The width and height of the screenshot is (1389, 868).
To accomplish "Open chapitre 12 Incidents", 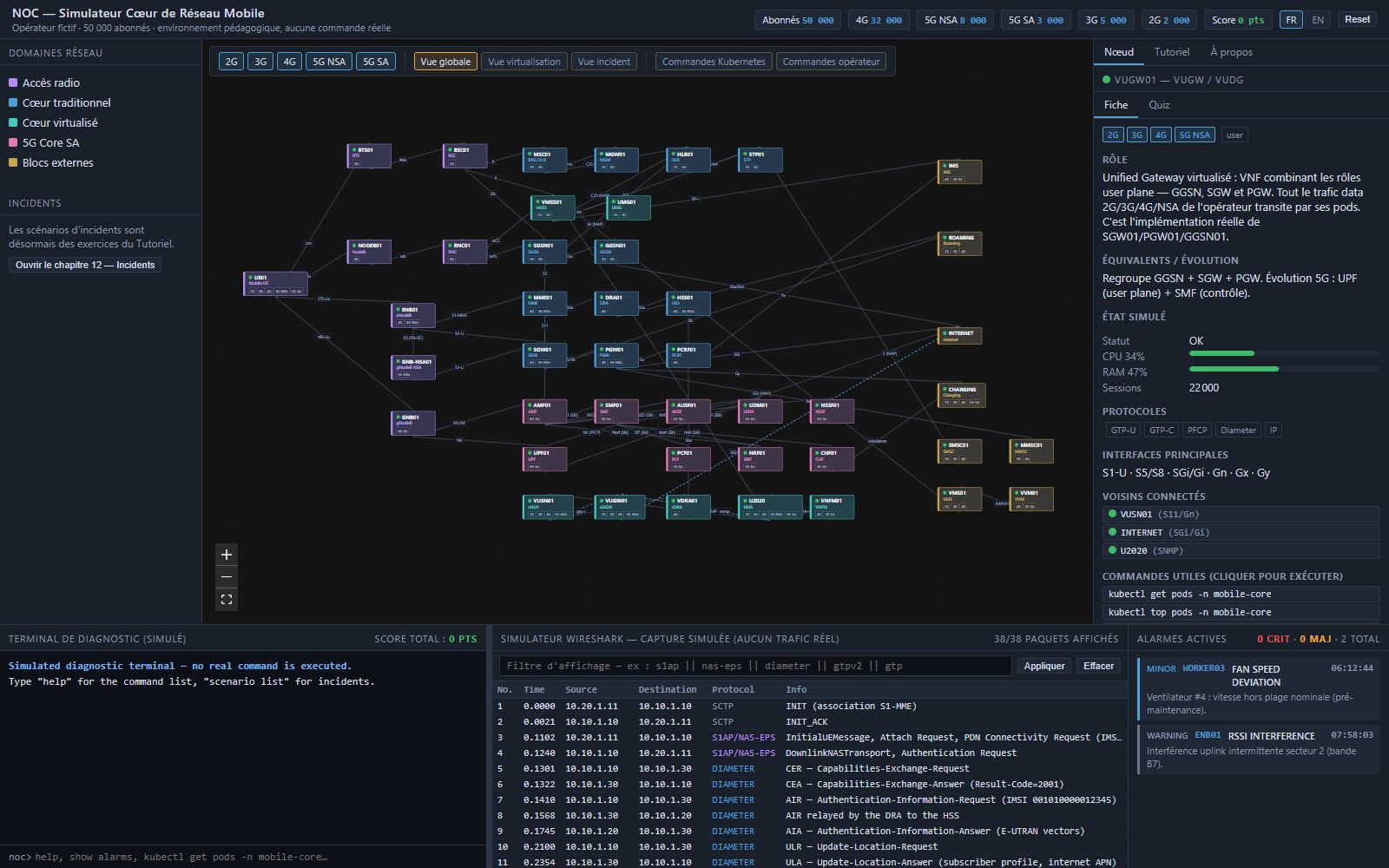I will [x=85, y=265].
